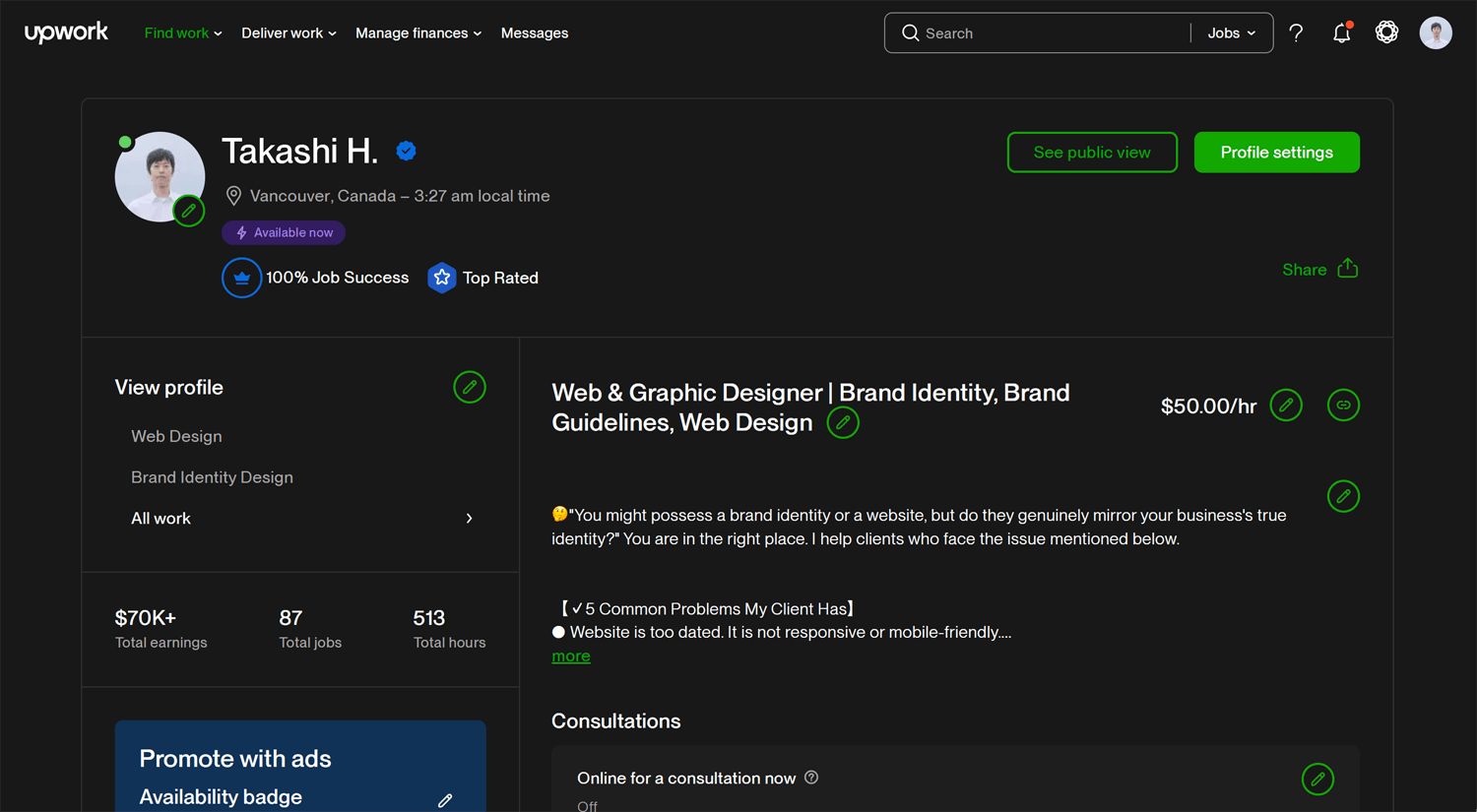Click the help question mark icon
The image size is (1477, 812).
click(1296, 32)
